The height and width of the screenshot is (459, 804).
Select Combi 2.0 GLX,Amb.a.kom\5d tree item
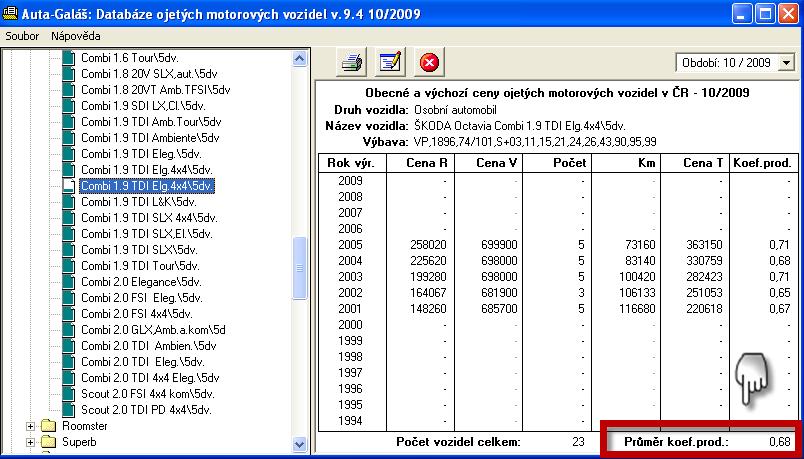pyautogui.click(x=153, y=330)
